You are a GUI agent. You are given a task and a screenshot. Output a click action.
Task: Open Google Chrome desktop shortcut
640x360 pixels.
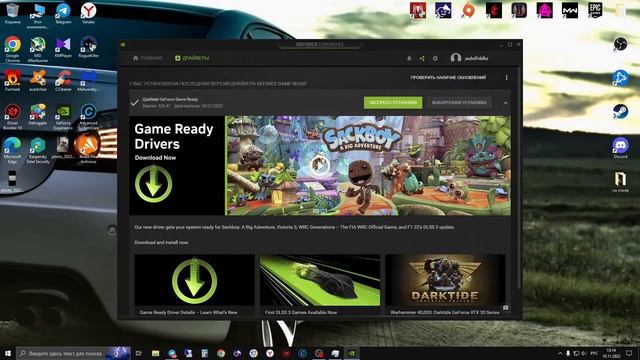[x=12, y=49]
